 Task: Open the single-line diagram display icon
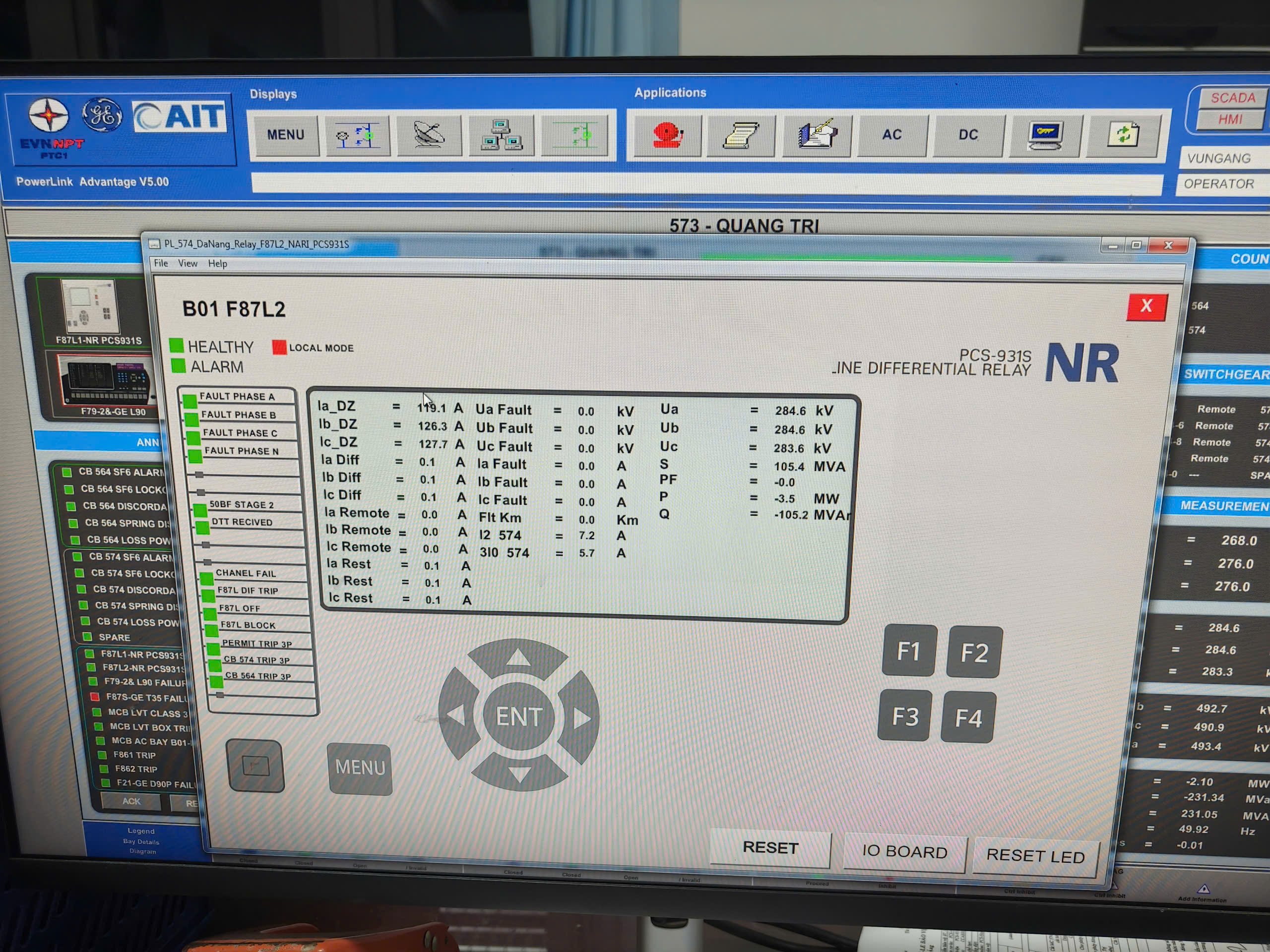pos(357,135)
